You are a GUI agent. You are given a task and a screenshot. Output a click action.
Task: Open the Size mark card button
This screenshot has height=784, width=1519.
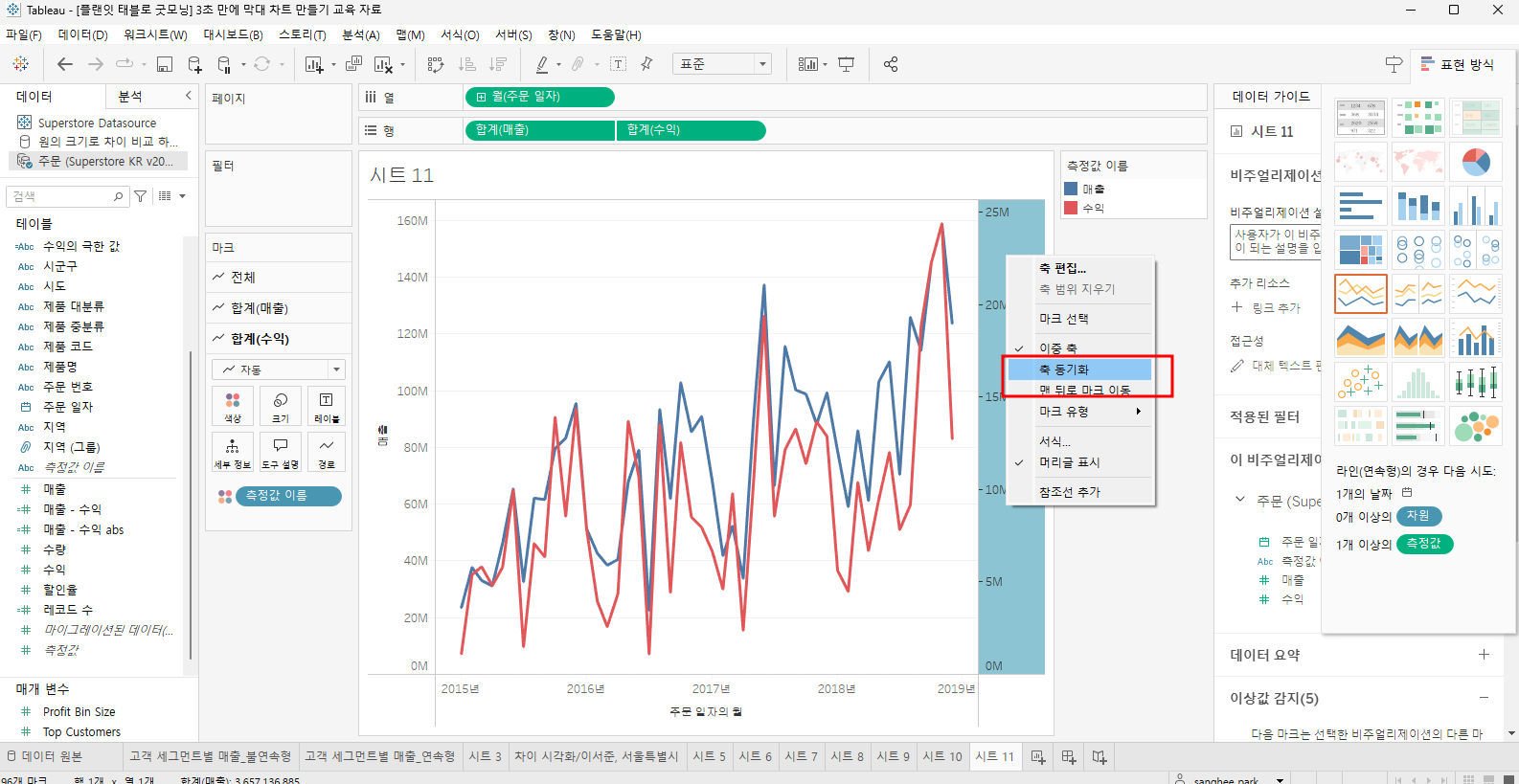[281, 406]
